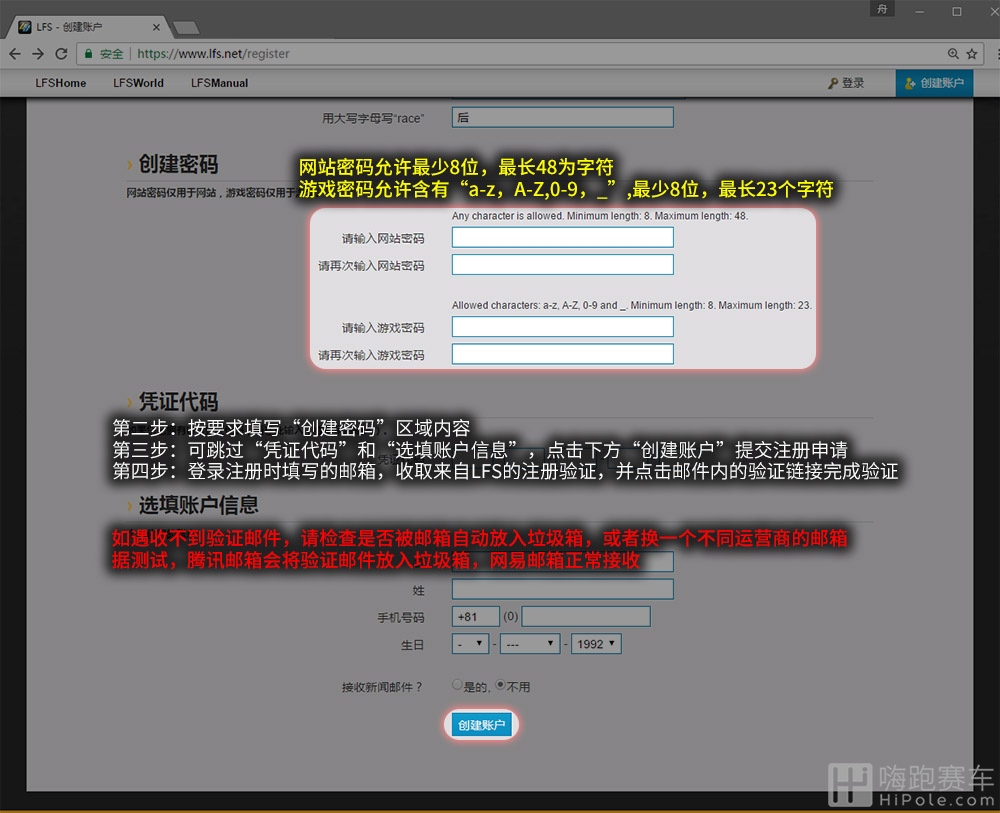
Task: Open the birthday day dropdown
Action: point(470,644)
